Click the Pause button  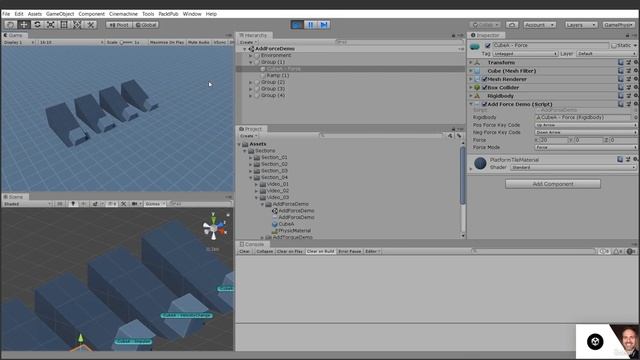click(311, 25)
